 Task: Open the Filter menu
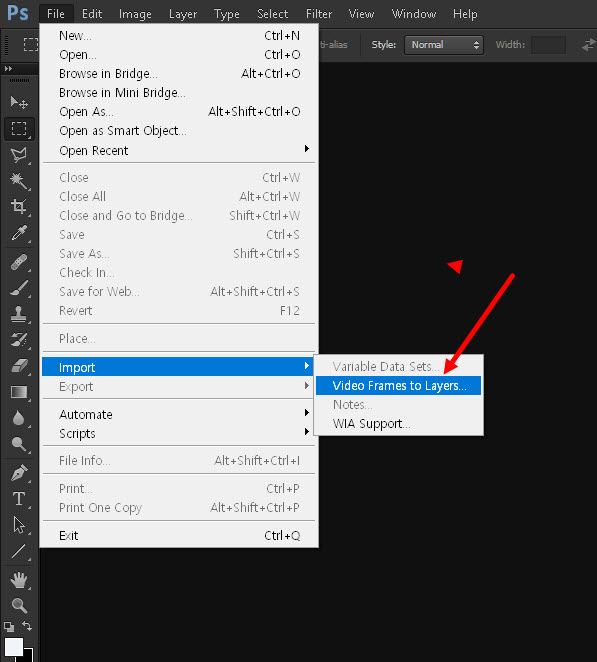(x=319, y=14)
